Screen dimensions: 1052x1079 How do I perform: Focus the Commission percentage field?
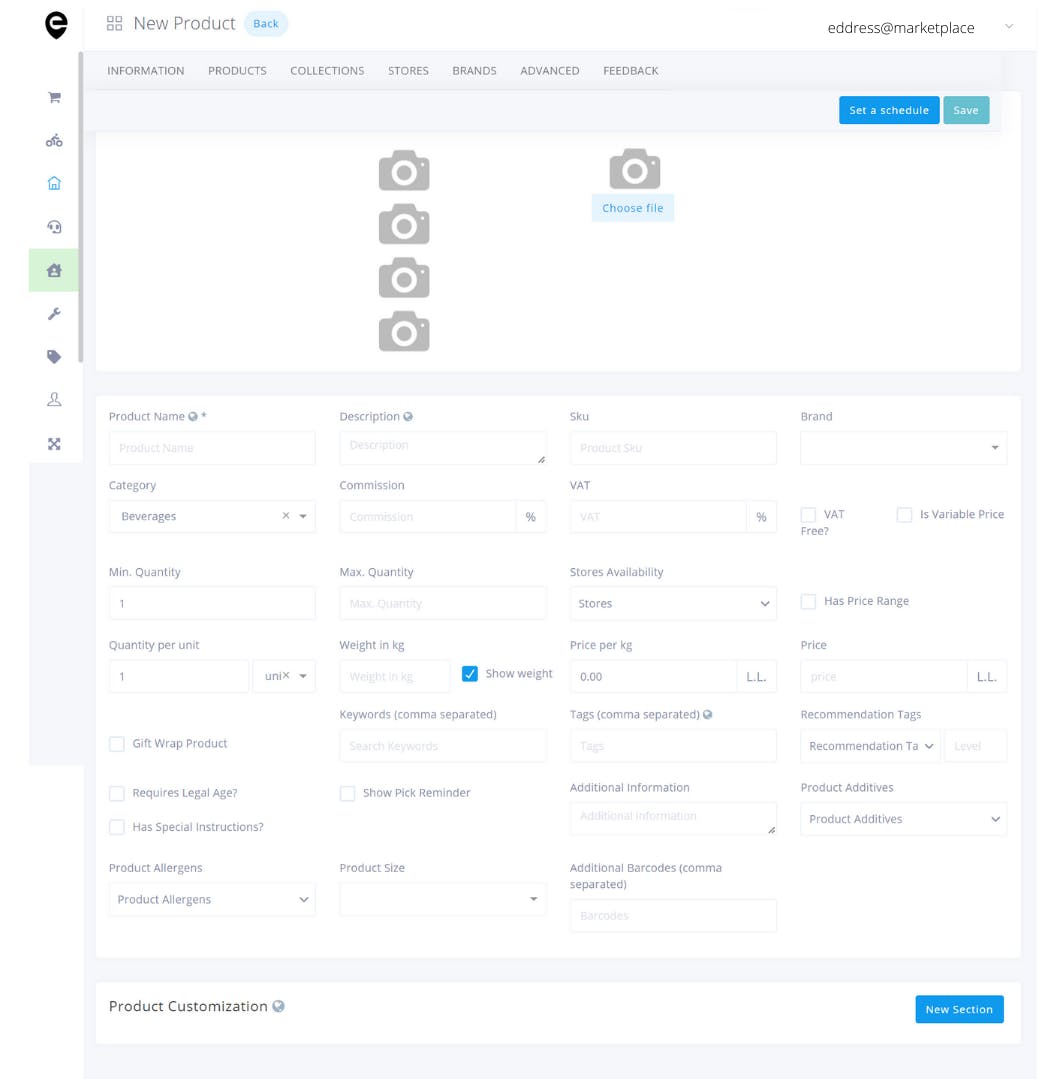coord(427,517)
